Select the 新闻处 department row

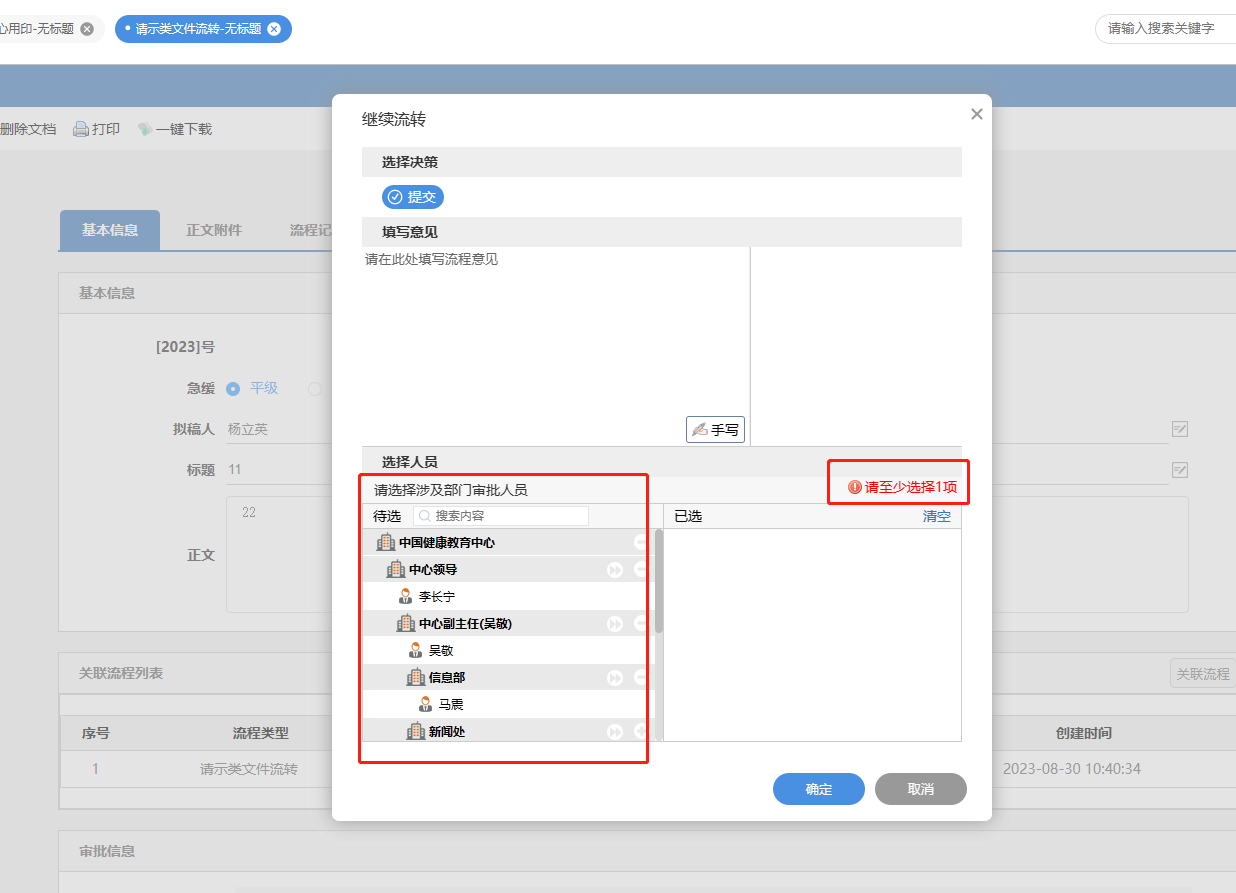tap(507, 731)
